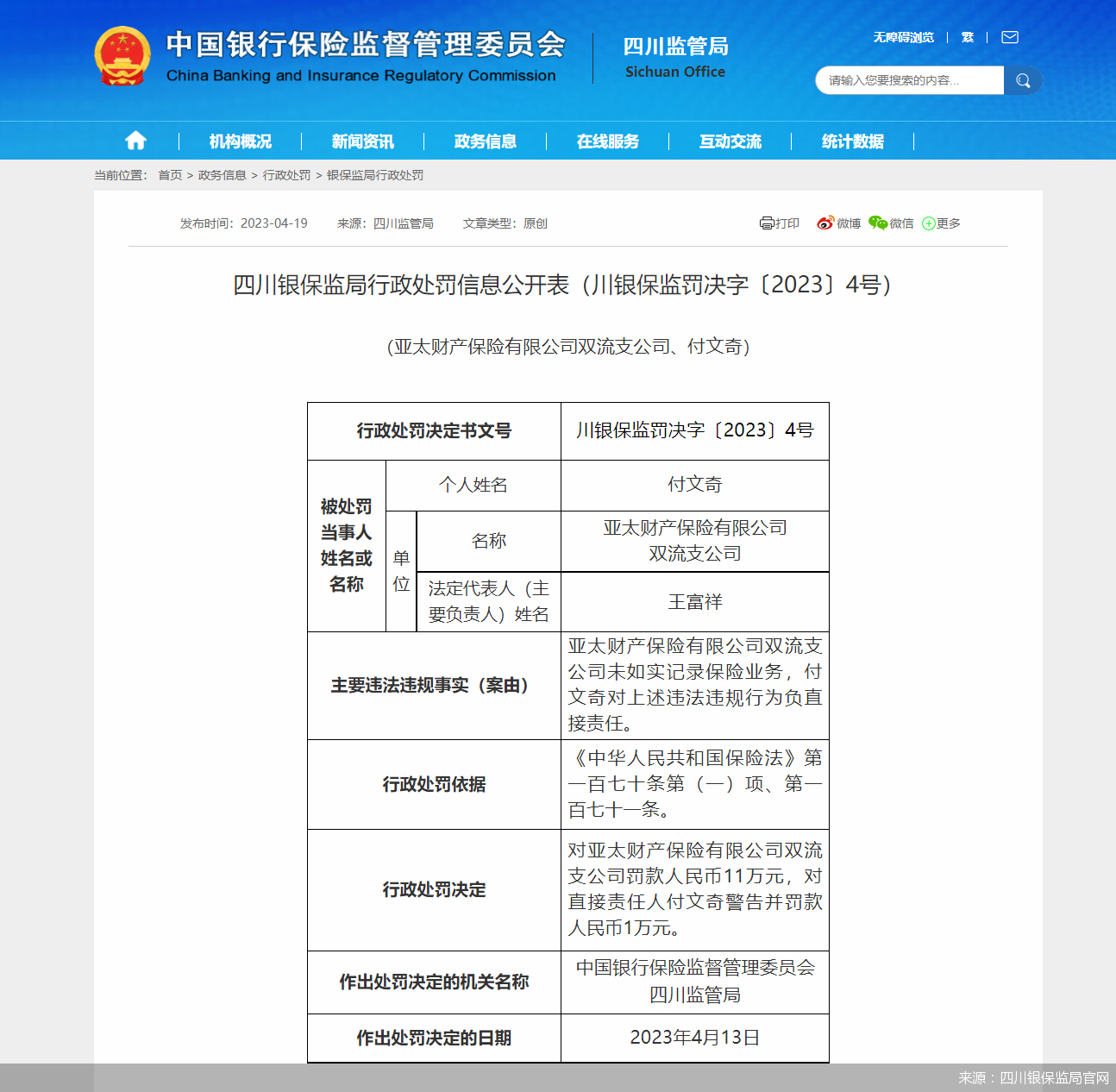Open the 新闻资讯 menu
Viewport: 1116px width, 1092px height.
point(361,141)
